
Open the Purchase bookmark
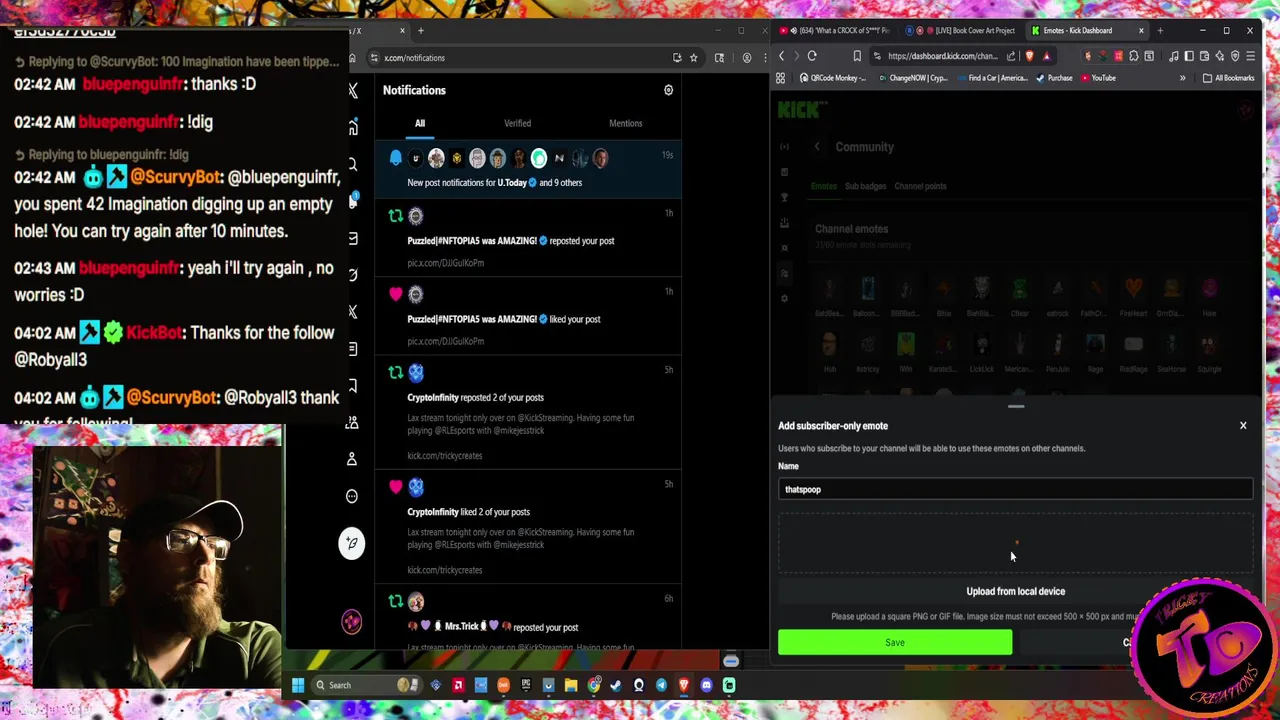click(1054, 78)
